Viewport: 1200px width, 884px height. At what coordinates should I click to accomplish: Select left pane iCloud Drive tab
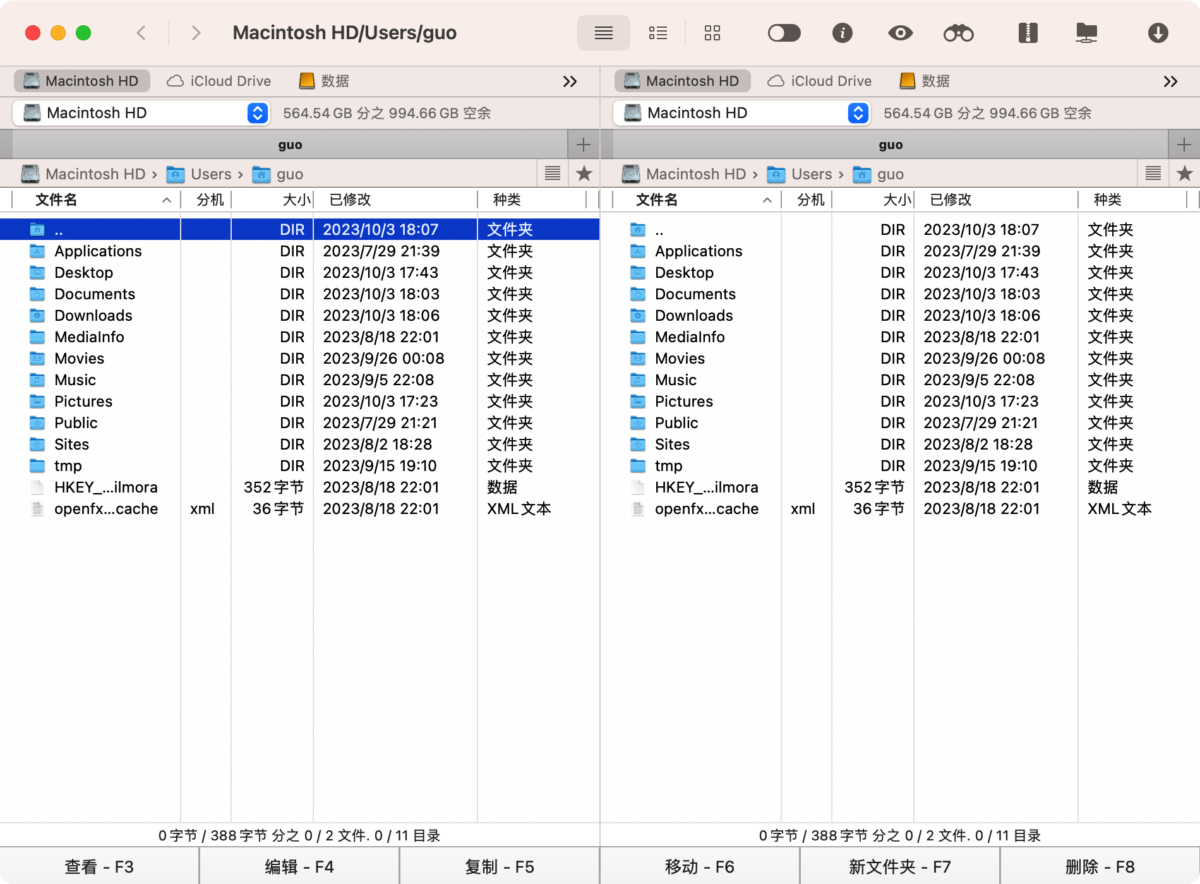(219, 81)
